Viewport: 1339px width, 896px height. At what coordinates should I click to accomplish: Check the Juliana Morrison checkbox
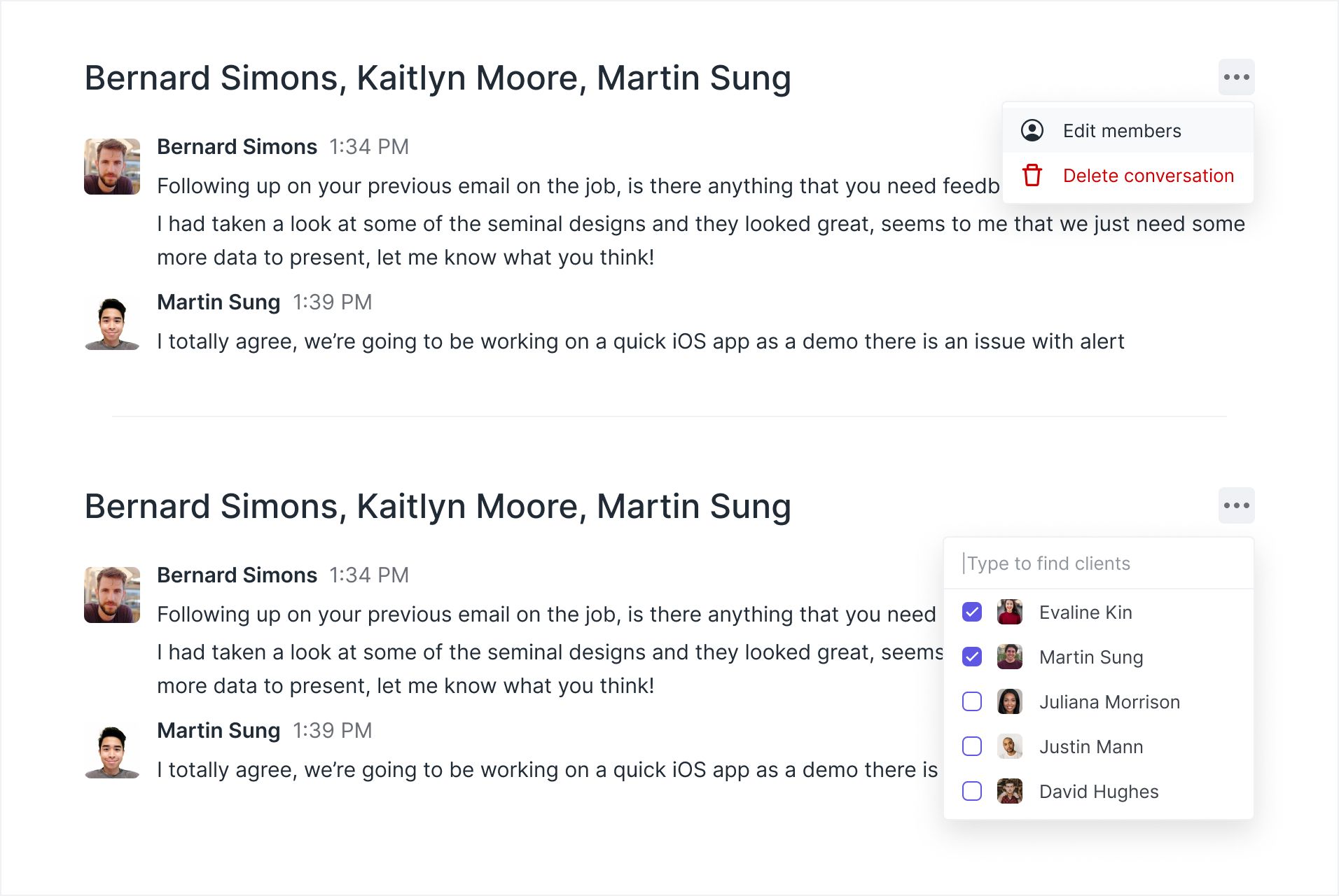(972, 702)
